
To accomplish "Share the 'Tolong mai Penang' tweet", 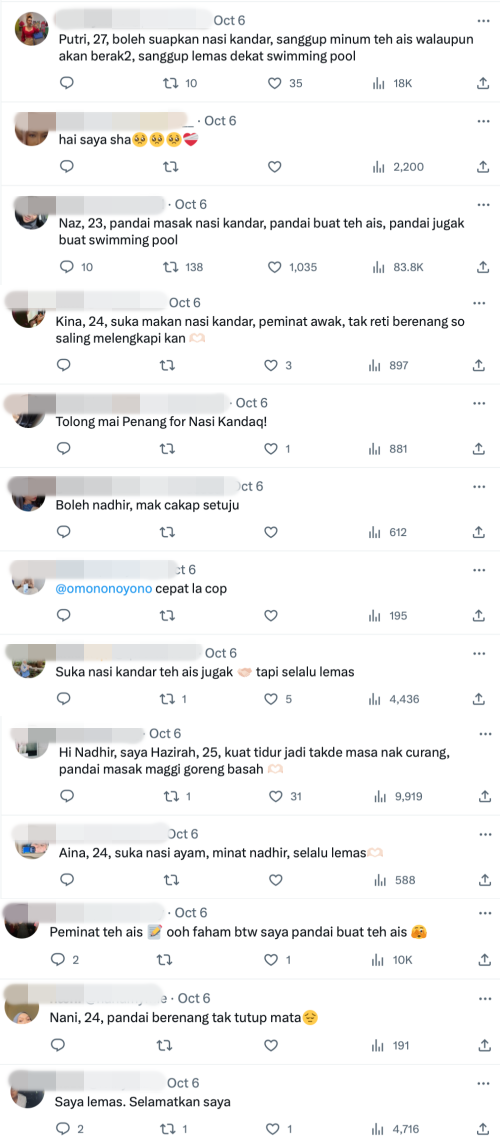I will point(480,448).
